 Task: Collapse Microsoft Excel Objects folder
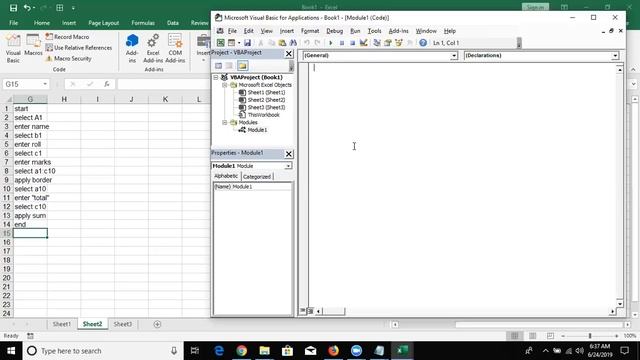point(224,85)
